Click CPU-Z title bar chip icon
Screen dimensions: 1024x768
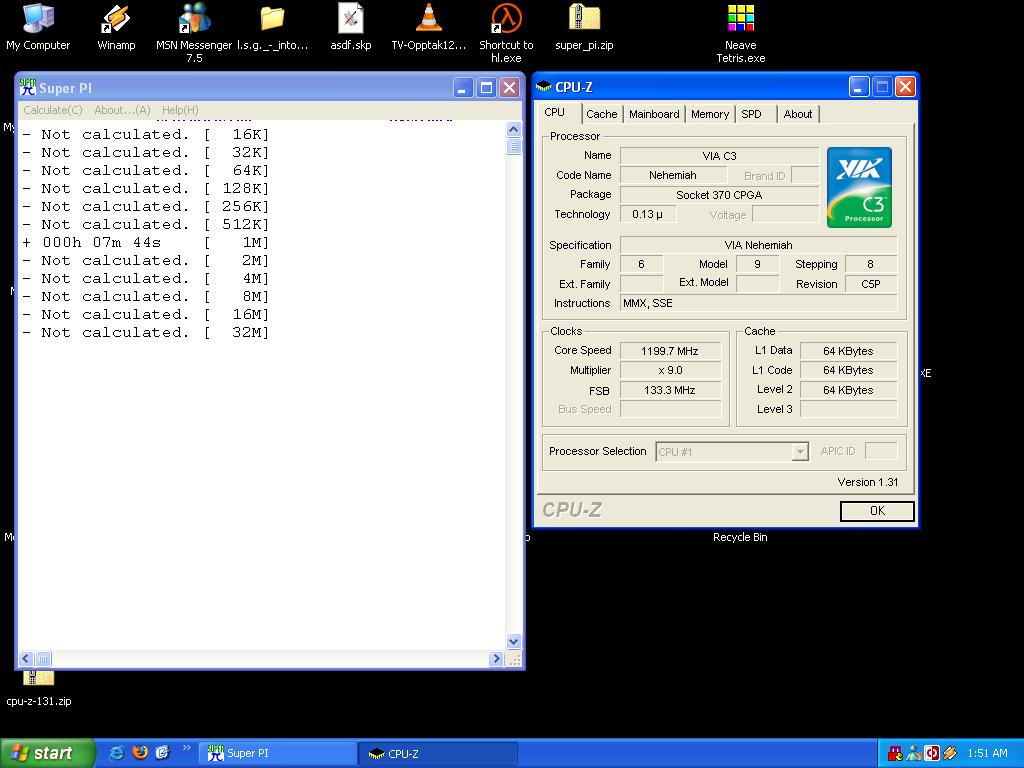(543, 87)
